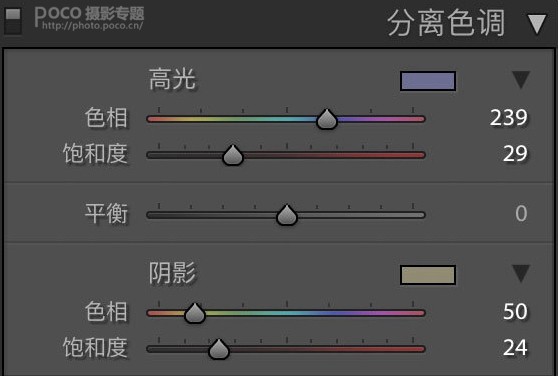558x376 pixels.
Task: Click the 高光 section label
Action: pos(172,79)
